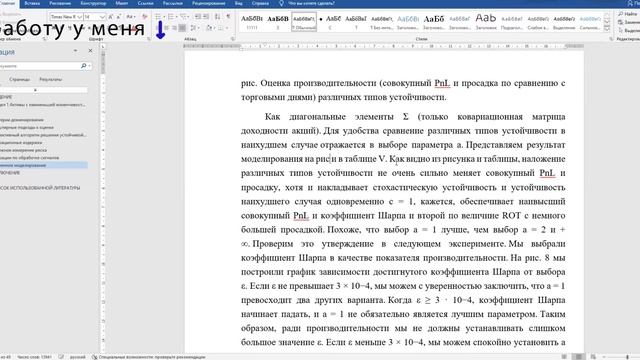Switch to the Макет tab
This screenshot has height=360, width=640.
(122, 3)
